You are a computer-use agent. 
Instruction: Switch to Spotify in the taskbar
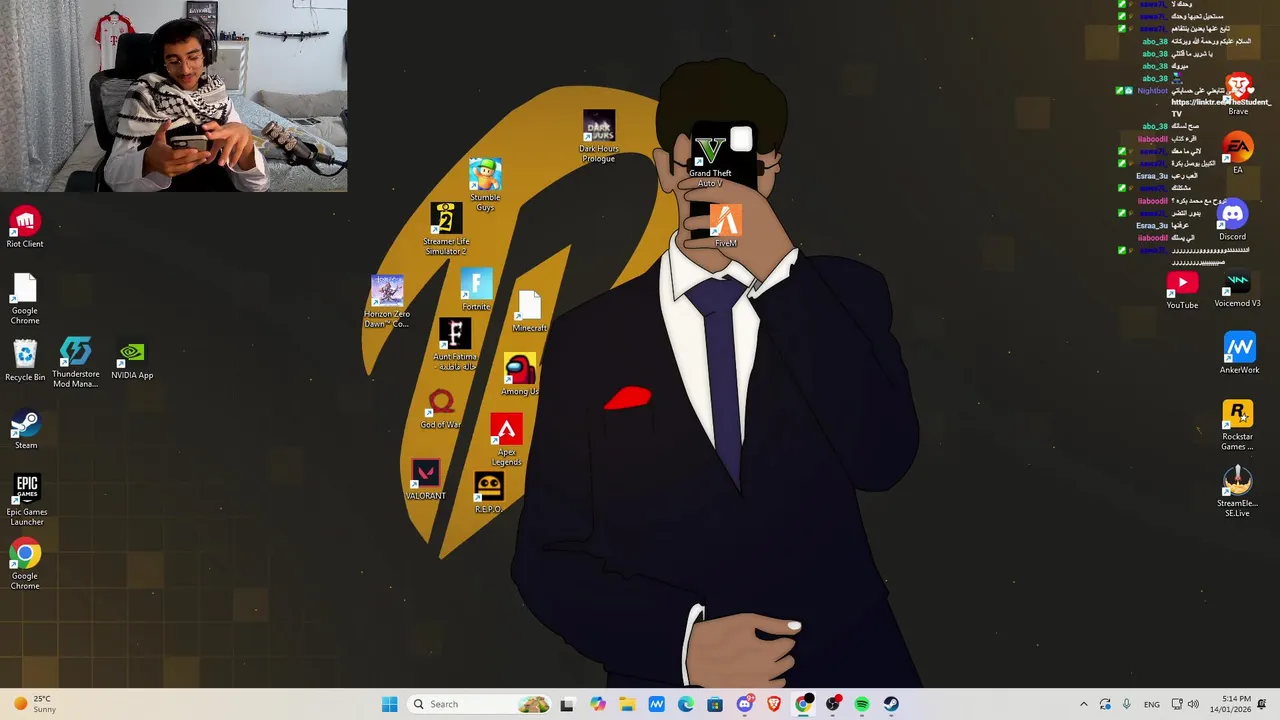pyautogui.click(x=862, y=704)
